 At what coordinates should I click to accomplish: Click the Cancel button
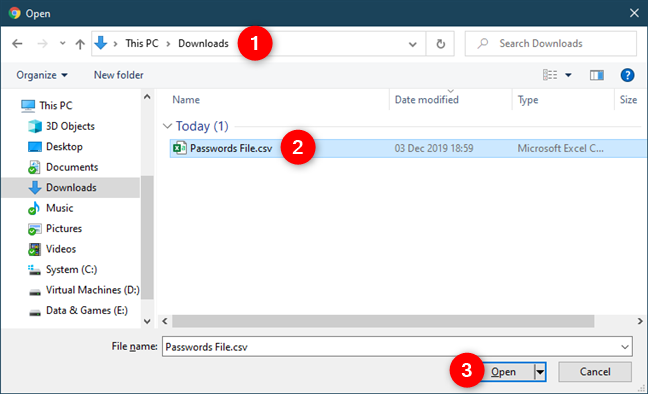595,372
